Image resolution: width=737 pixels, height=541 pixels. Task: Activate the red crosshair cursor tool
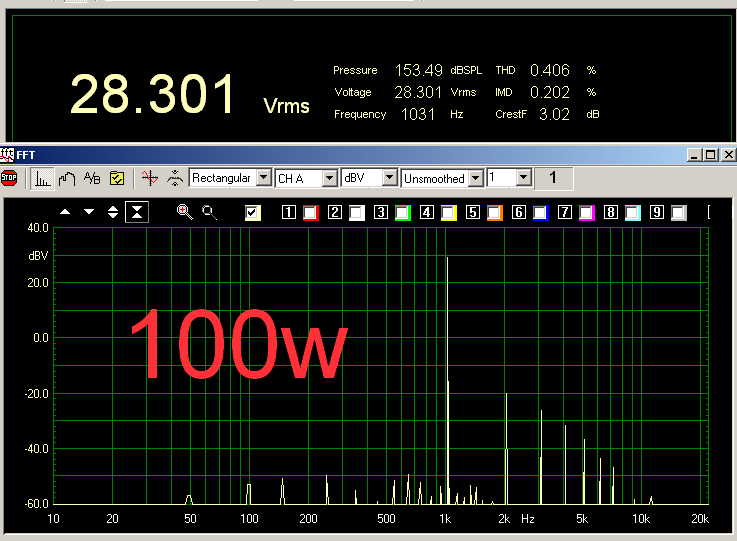pos(150,178)
